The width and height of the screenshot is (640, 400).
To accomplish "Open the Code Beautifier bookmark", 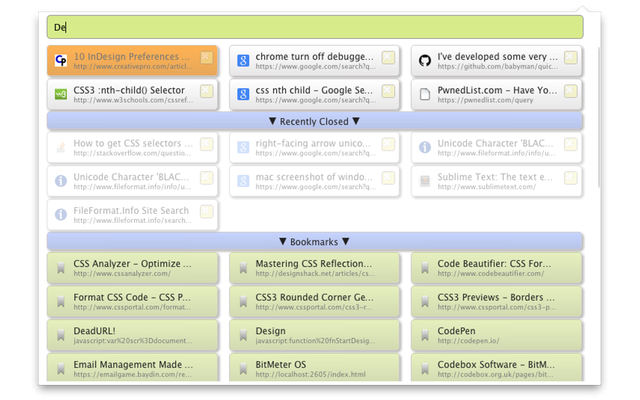I will click(x=496, y=268).
